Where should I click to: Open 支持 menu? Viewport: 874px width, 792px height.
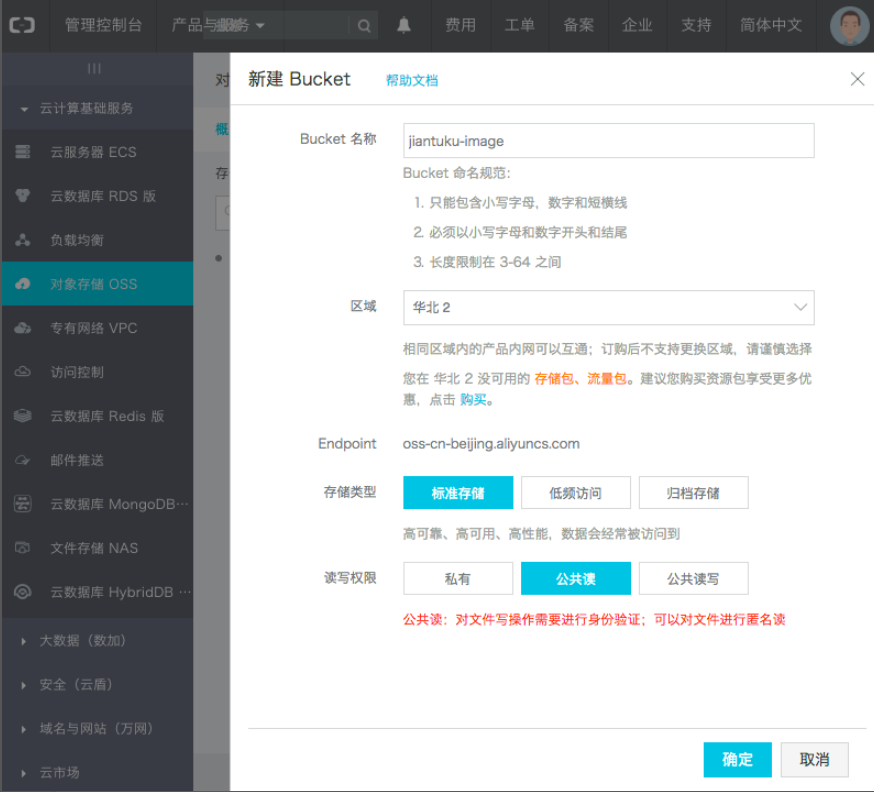point(696,25)
